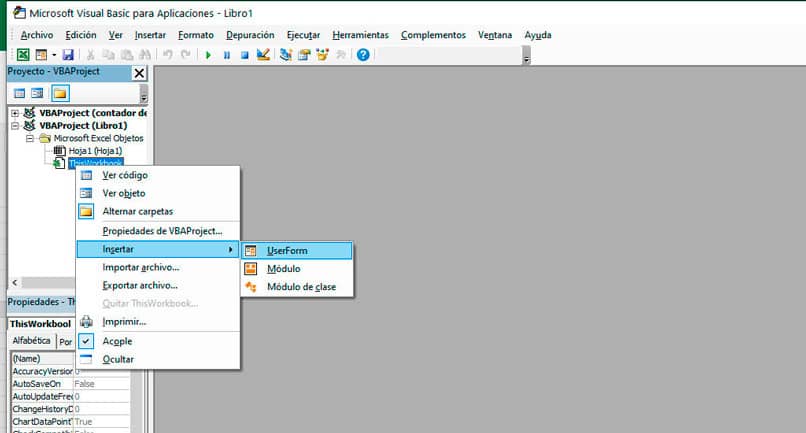Choose Ocultar from context menu

(x=158, y=359)
